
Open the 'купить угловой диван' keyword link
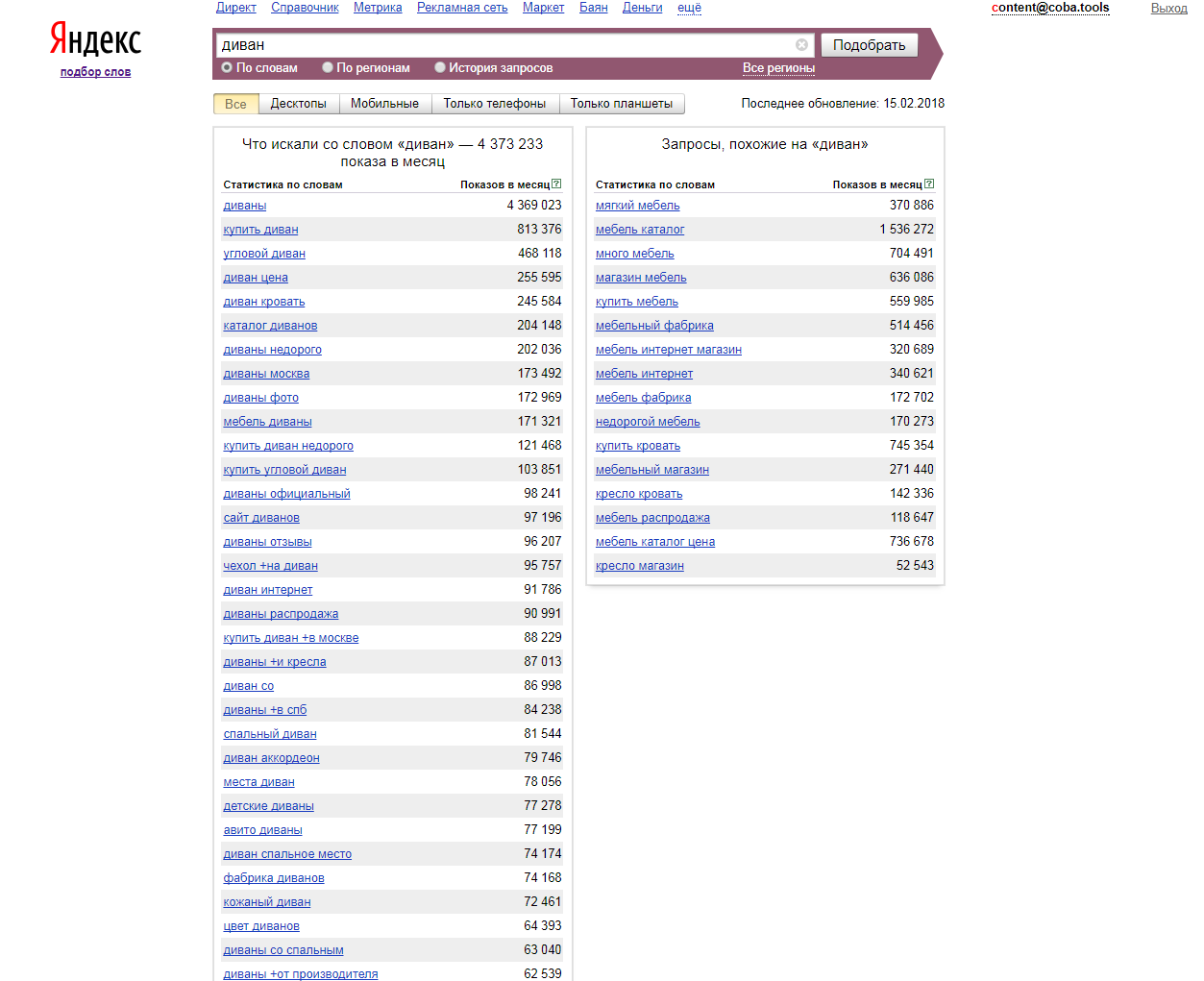click(284, 470)
